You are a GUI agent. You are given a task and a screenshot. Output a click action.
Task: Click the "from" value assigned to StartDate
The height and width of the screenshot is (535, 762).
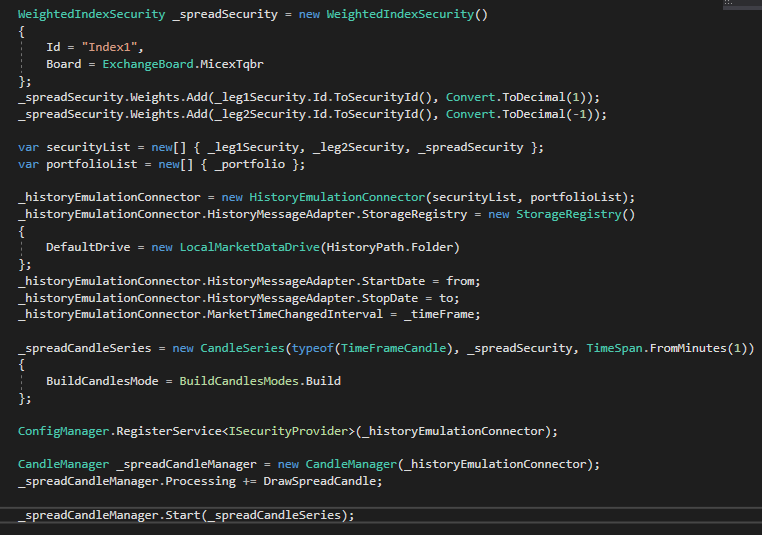click(x=460, y=281)
